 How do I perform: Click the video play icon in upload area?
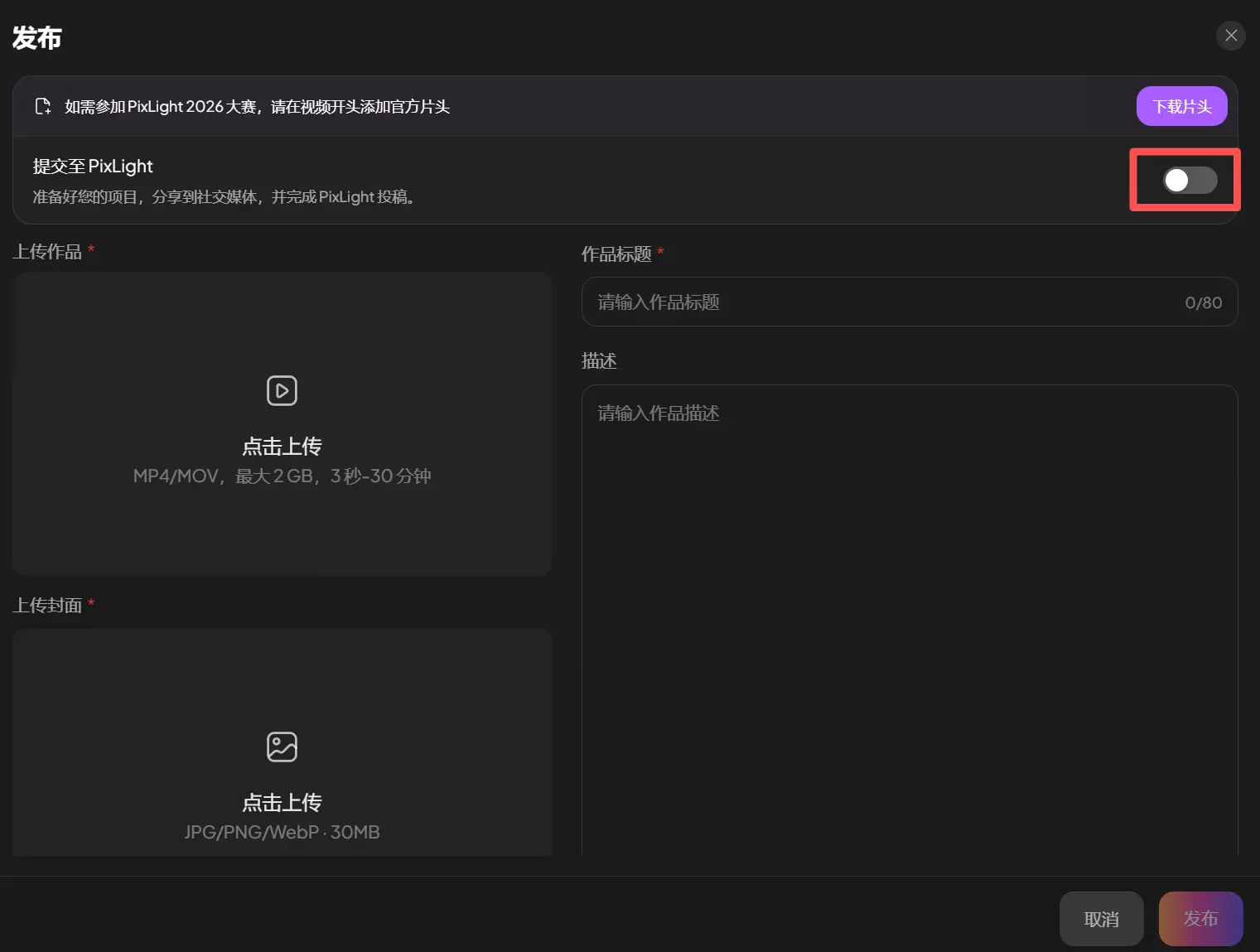[x=282, y=390]
